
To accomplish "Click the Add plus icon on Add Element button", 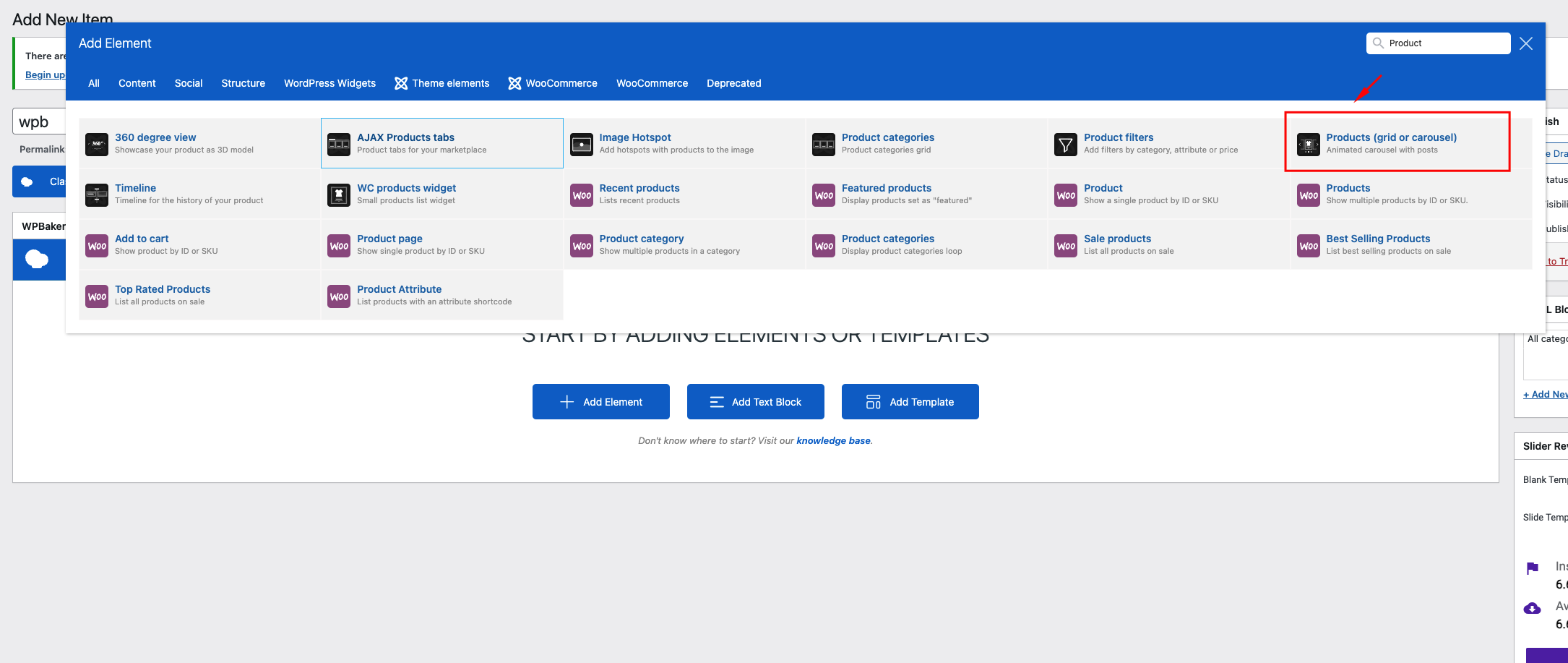I will [x=567, y=402].
